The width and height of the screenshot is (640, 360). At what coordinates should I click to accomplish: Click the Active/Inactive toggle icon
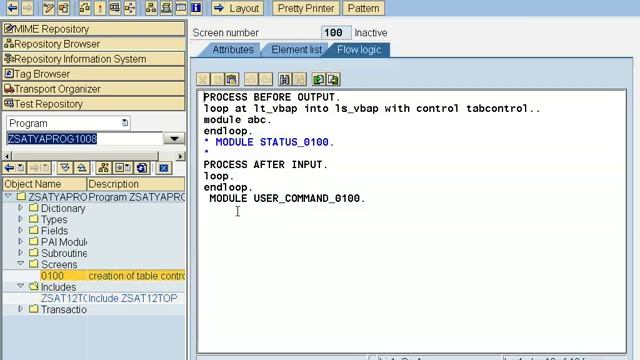(x=64, y=7)
